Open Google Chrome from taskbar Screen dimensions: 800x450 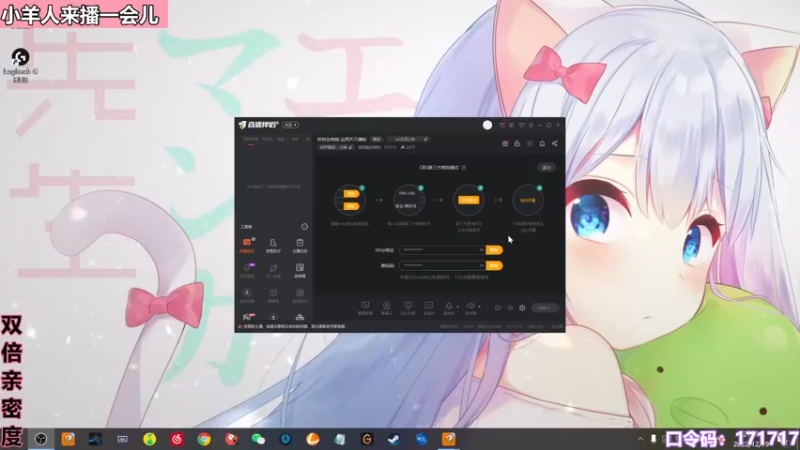click(204, 439)
